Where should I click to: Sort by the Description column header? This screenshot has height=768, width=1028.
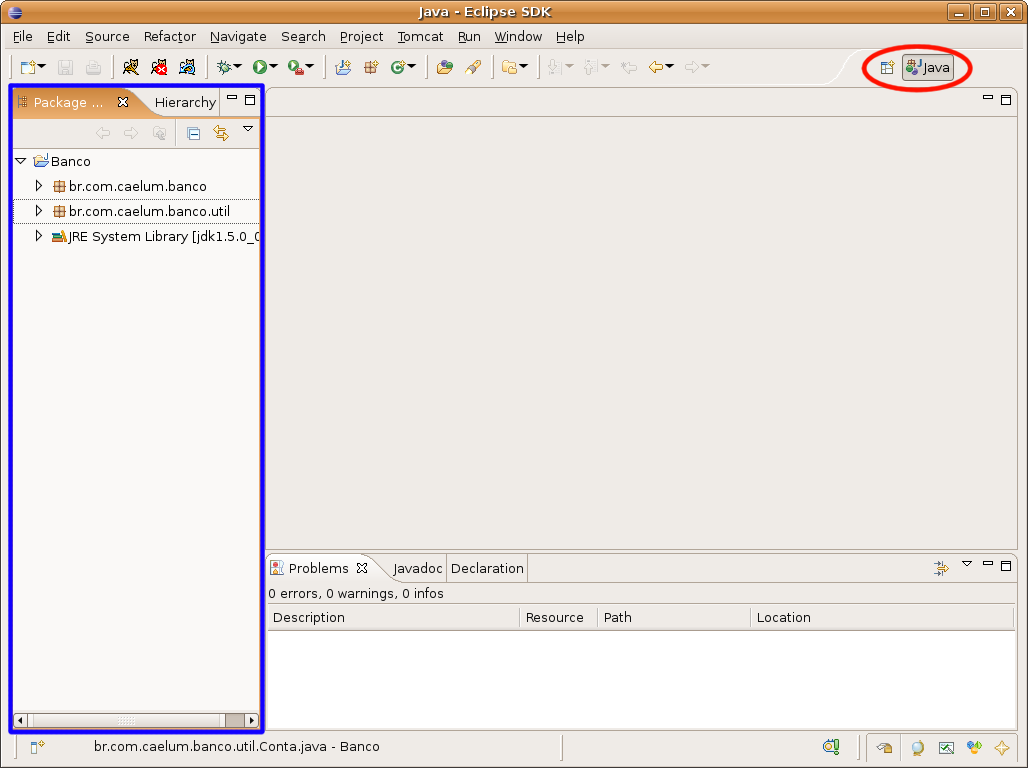coord(394,618)
